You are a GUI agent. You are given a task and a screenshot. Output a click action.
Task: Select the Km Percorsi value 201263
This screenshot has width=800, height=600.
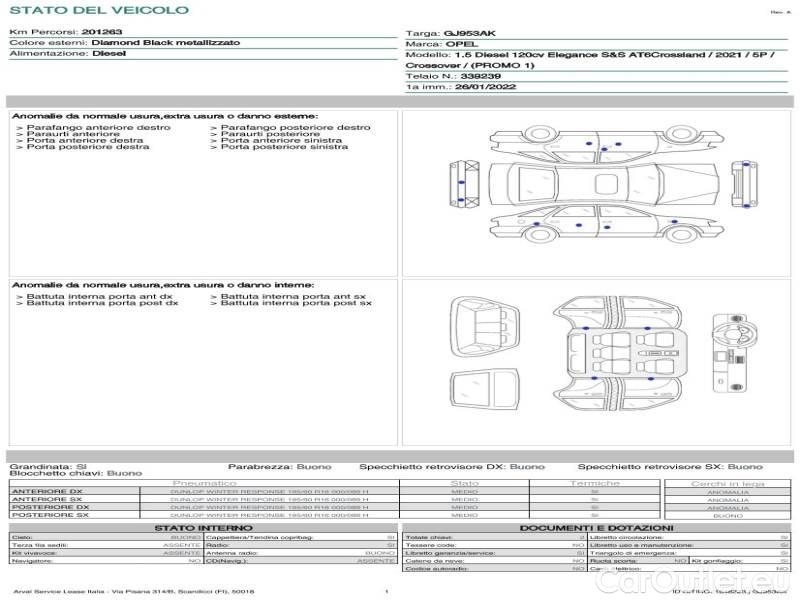[102, 32]
